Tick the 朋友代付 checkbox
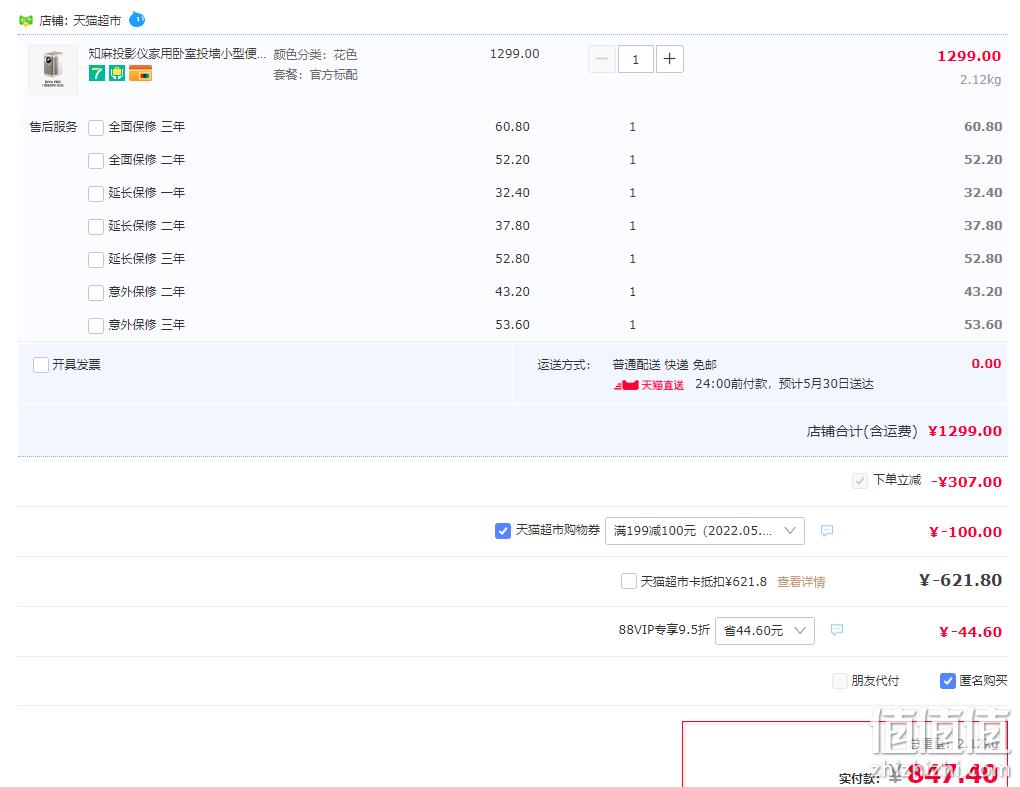The image size is (1020, 787). coord(840,681)
